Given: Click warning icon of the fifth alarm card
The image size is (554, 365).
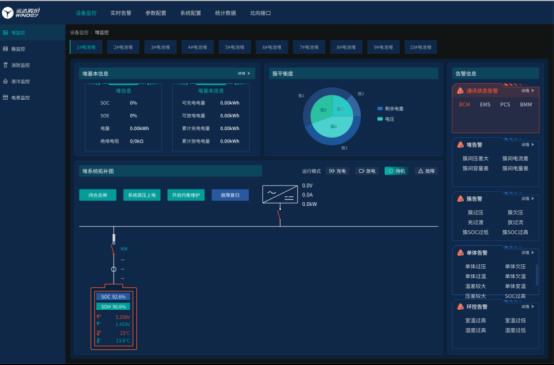Looking at the screenshot, I should [460, 306].
